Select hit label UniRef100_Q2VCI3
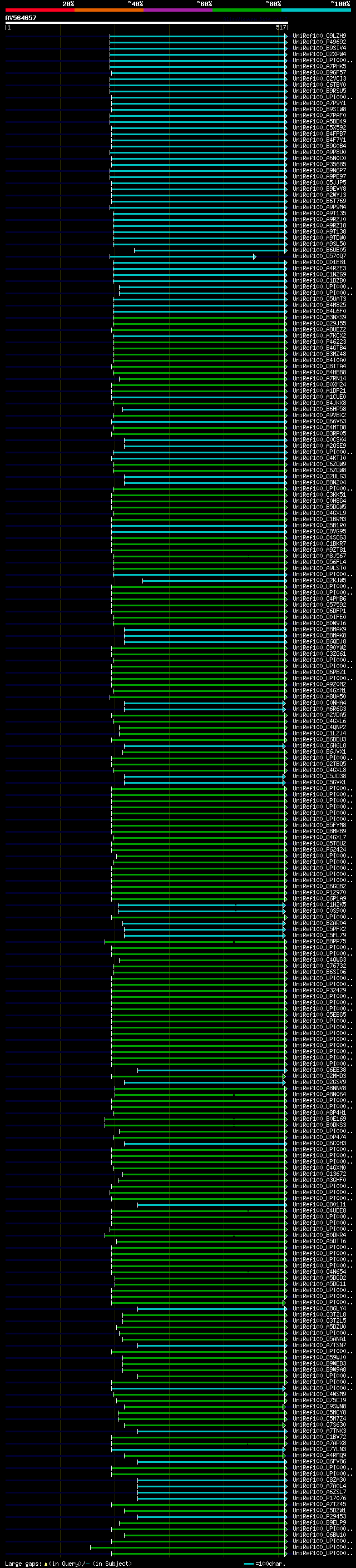Viewport: 356px width, 1568px height. pos(319,78)
